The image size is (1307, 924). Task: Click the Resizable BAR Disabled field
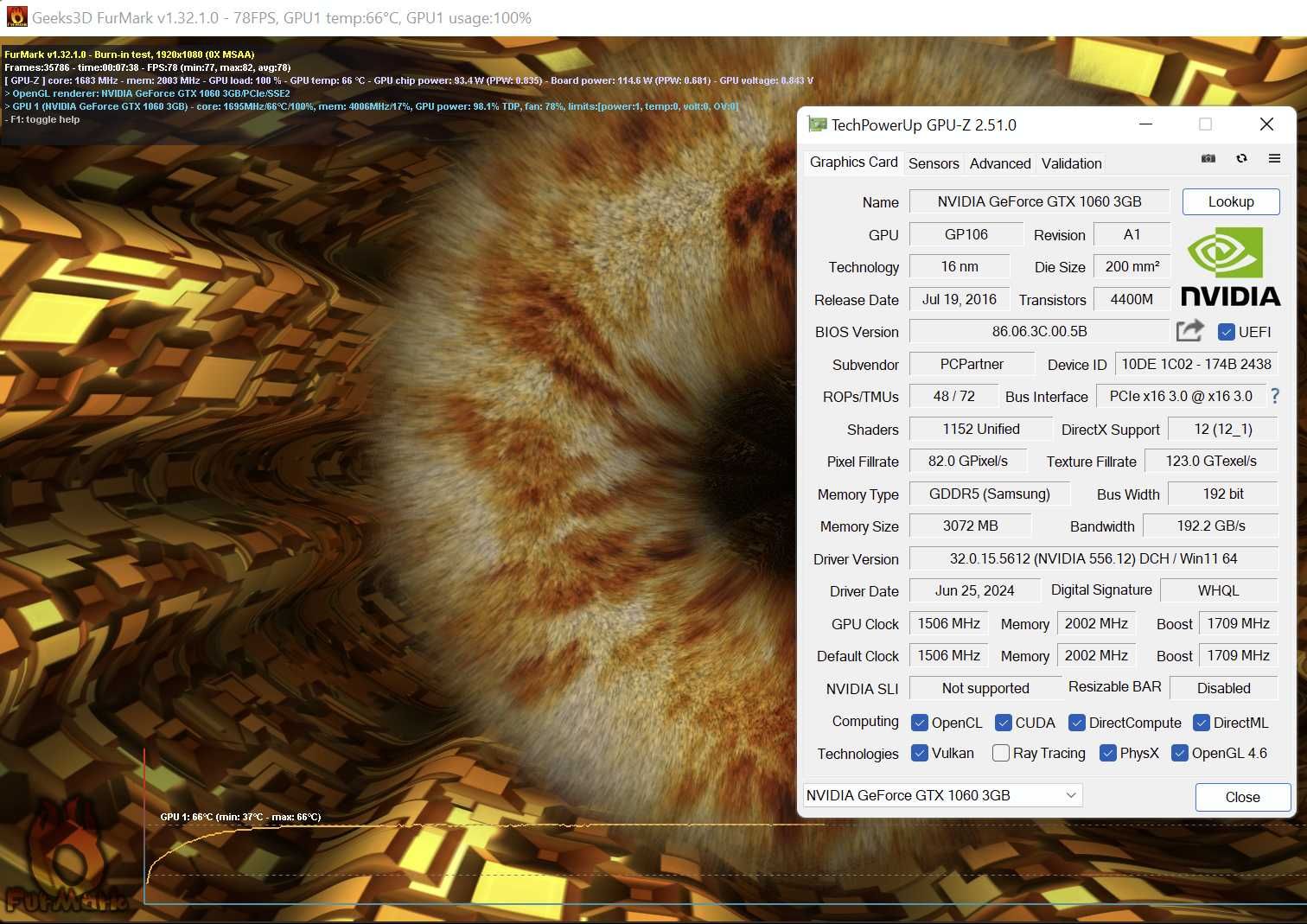[1223, 688]
